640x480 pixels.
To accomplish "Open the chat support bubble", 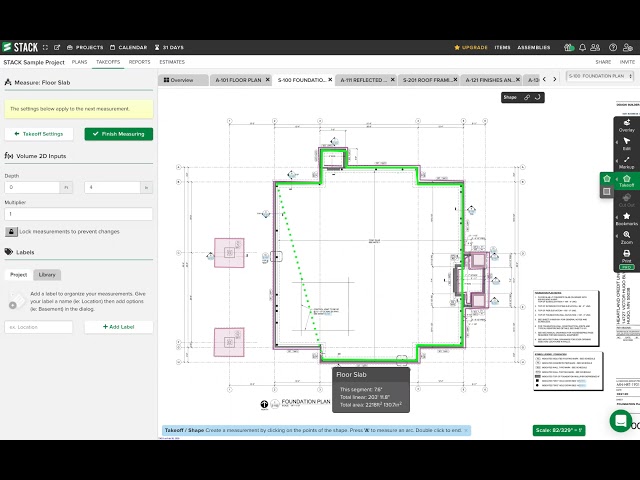I will [621, 420].
